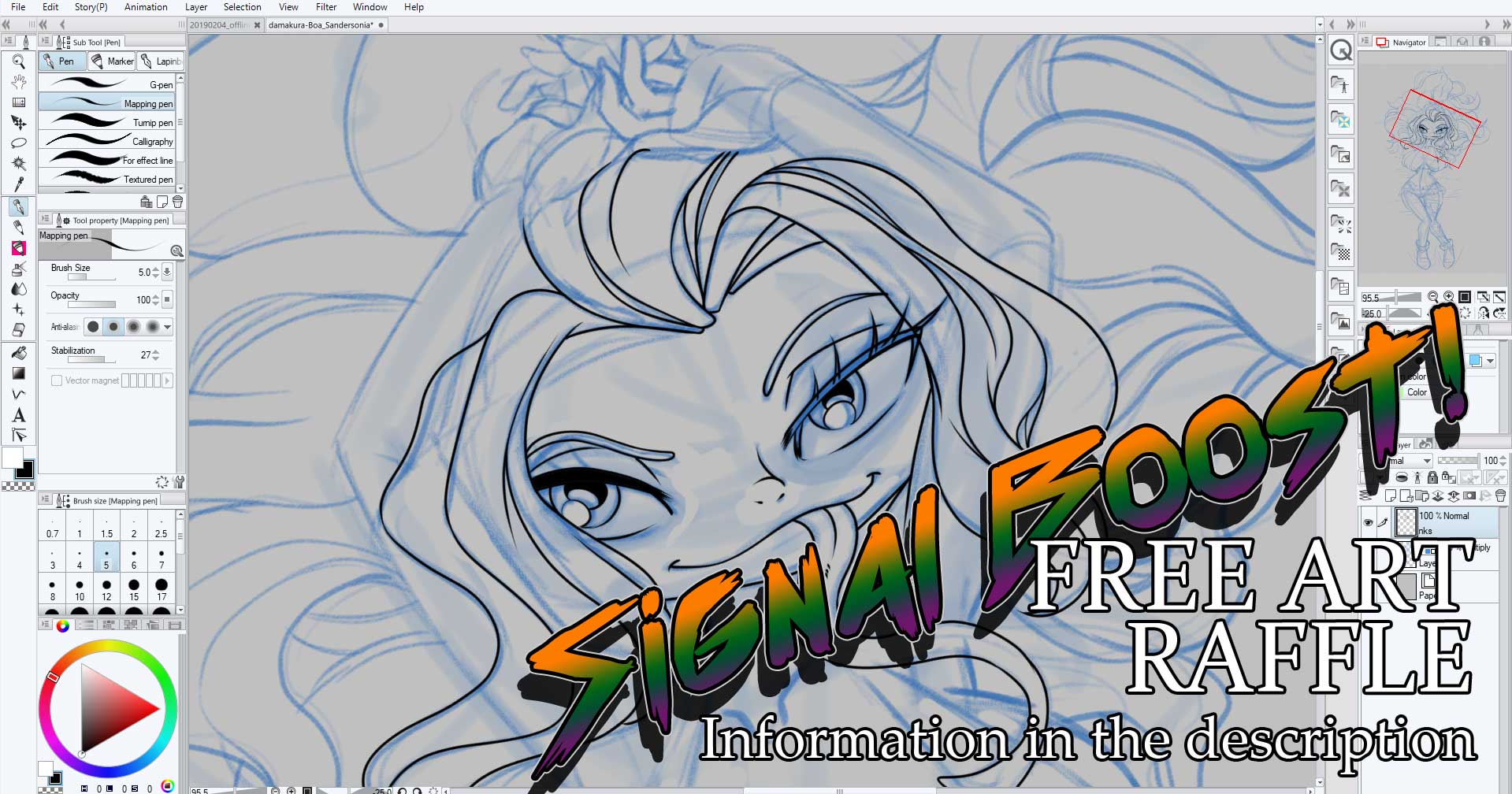Select the Figure curve tool

click(19, 394)
